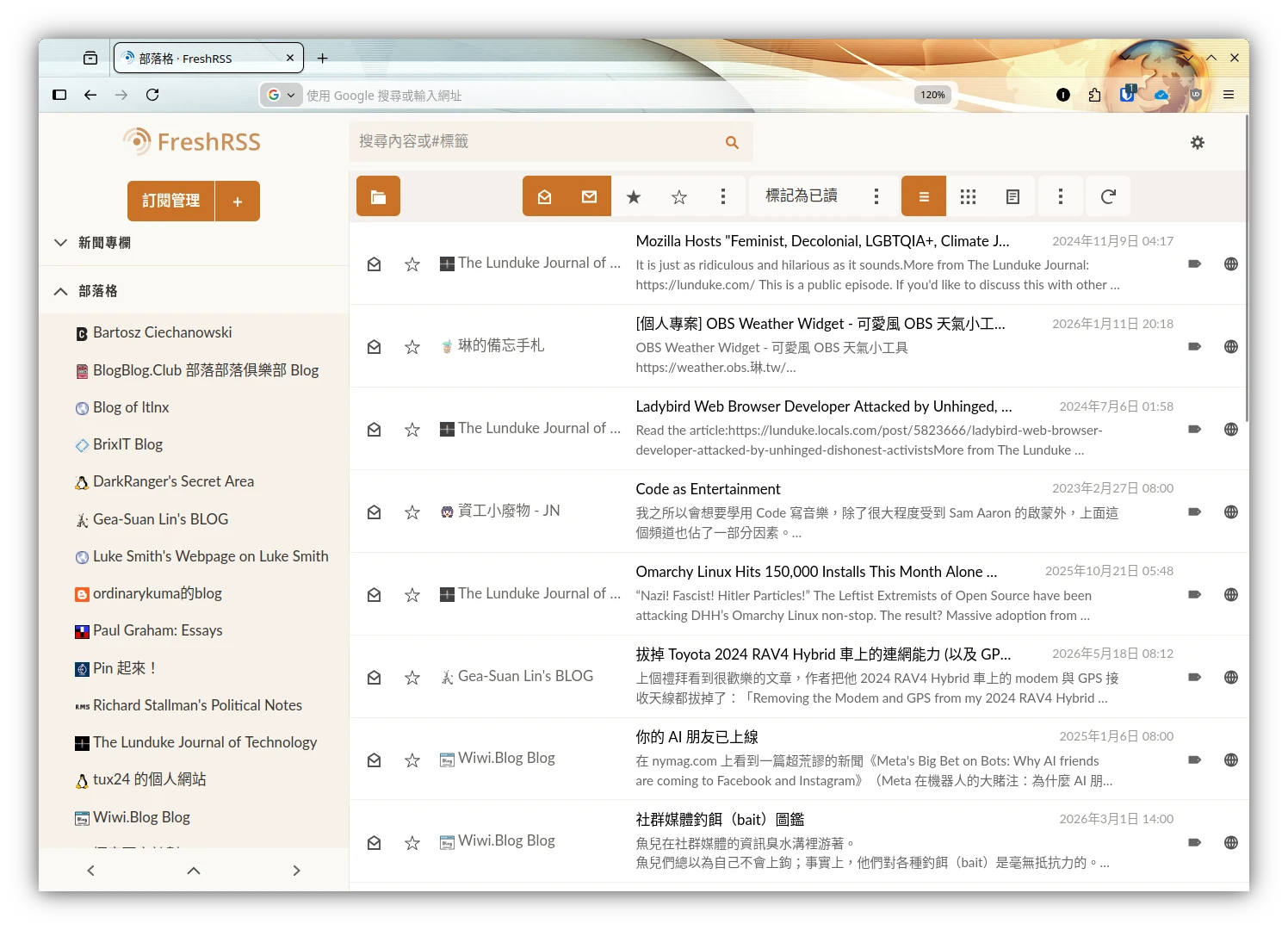Screen dimensions: 1288x930
Task: Toggle read status of Omarchy Linux article
Action: (374, 595)
